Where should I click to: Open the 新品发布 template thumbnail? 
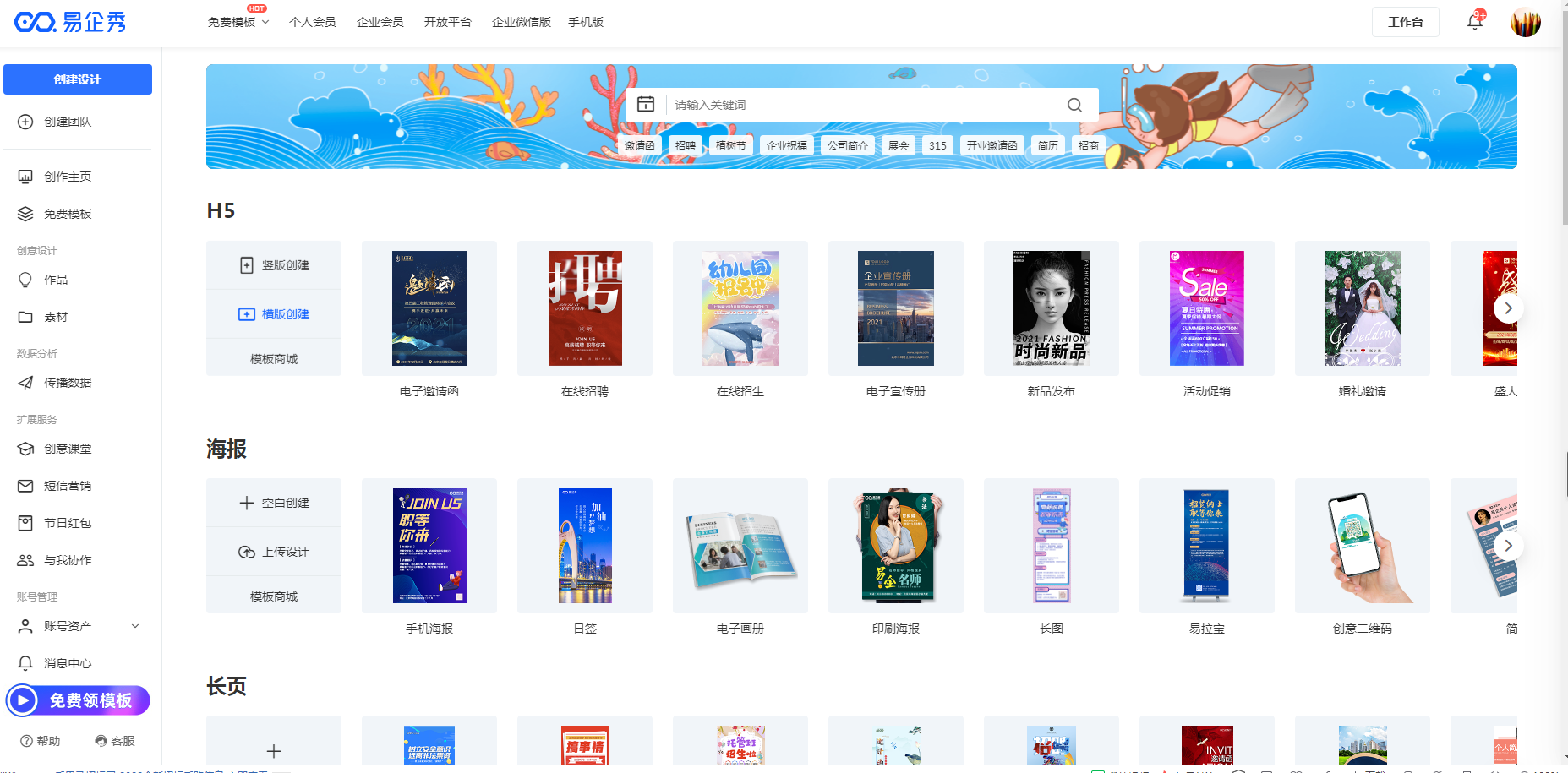click(1052, 308)
